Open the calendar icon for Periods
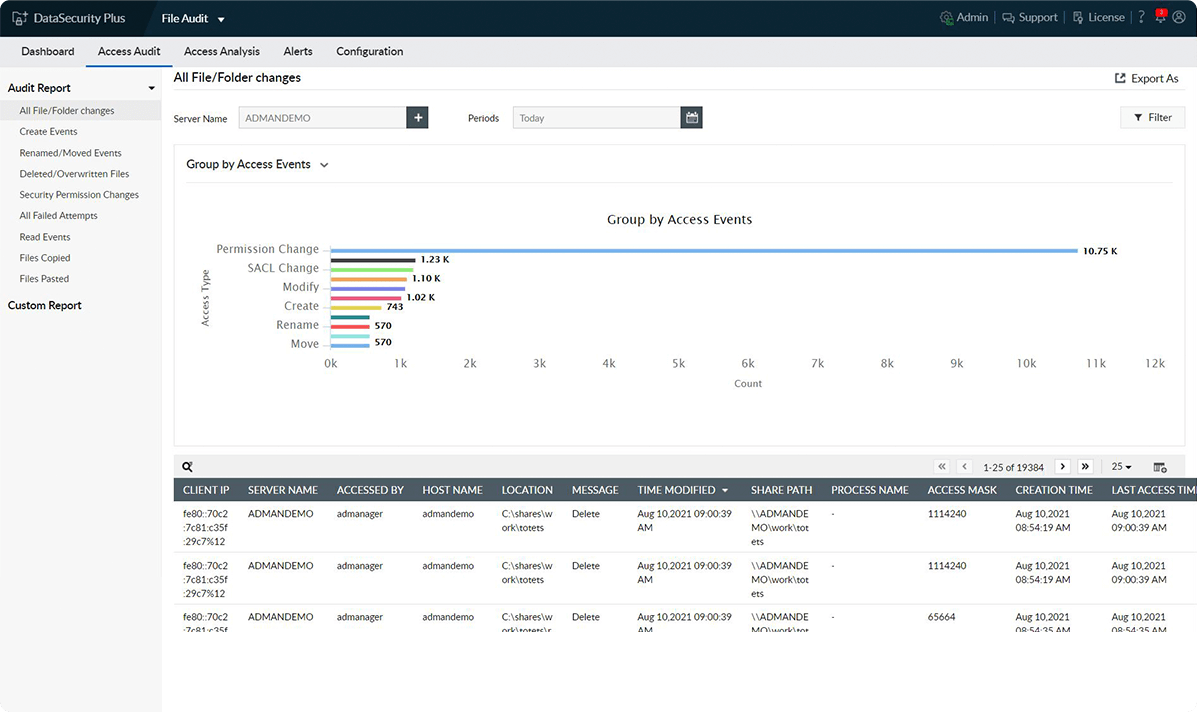The height and width of the screenshot is (712, 1197). [x=691, y=118]
